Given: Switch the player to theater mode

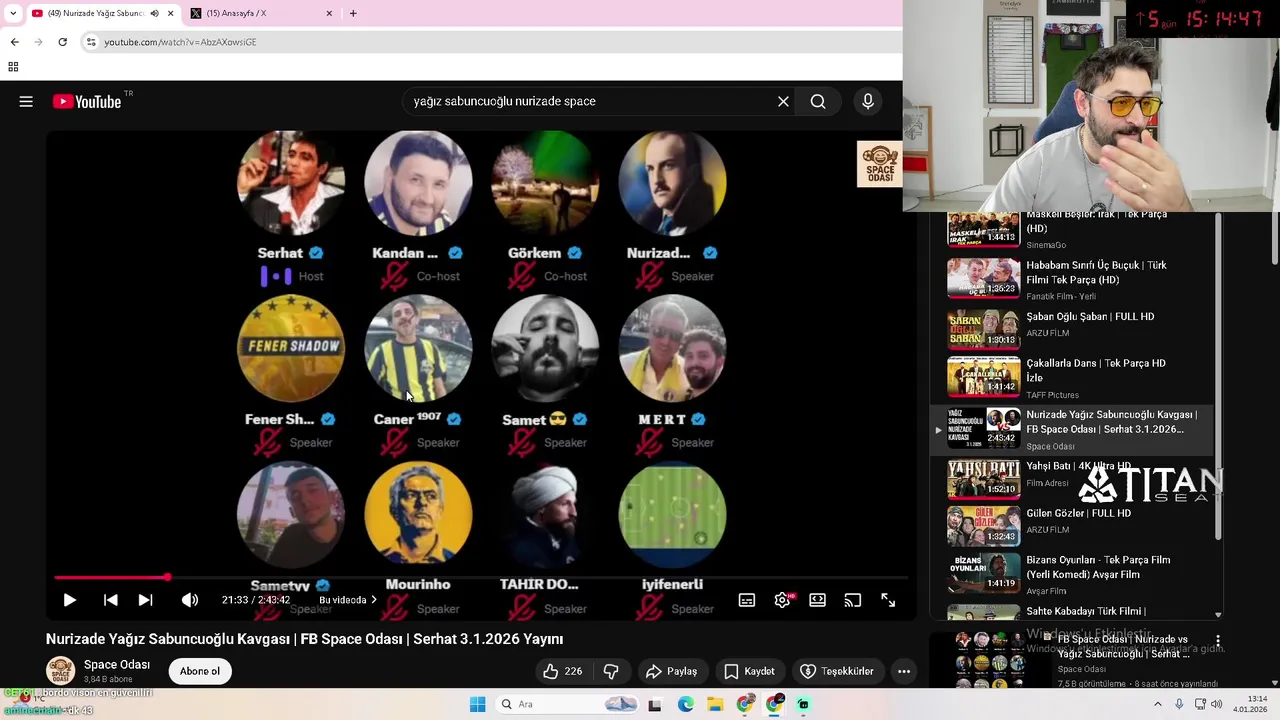Looking at the screenshot, I should [x=818, y=600].
